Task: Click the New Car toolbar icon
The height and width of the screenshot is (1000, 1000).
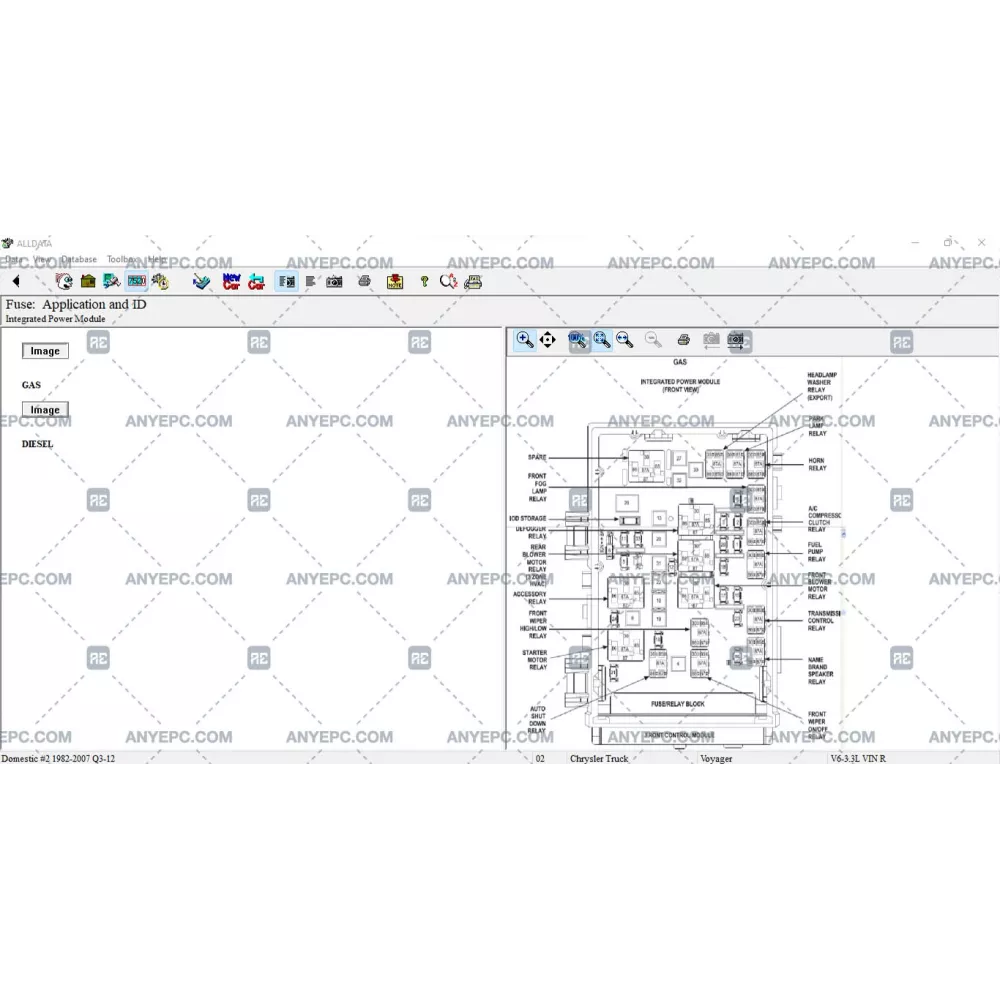Action: click(231, 282)
